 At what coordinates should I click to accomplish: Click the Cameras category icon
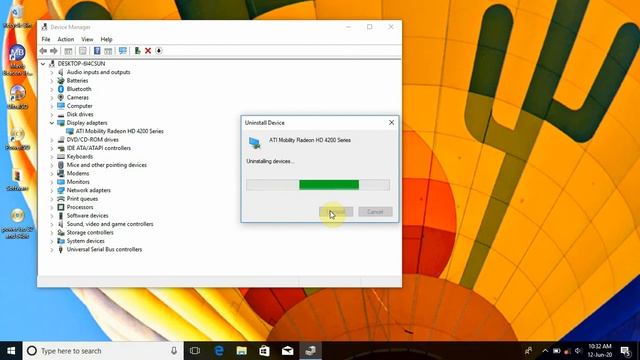pyautogui.click(x=61, y=97)
